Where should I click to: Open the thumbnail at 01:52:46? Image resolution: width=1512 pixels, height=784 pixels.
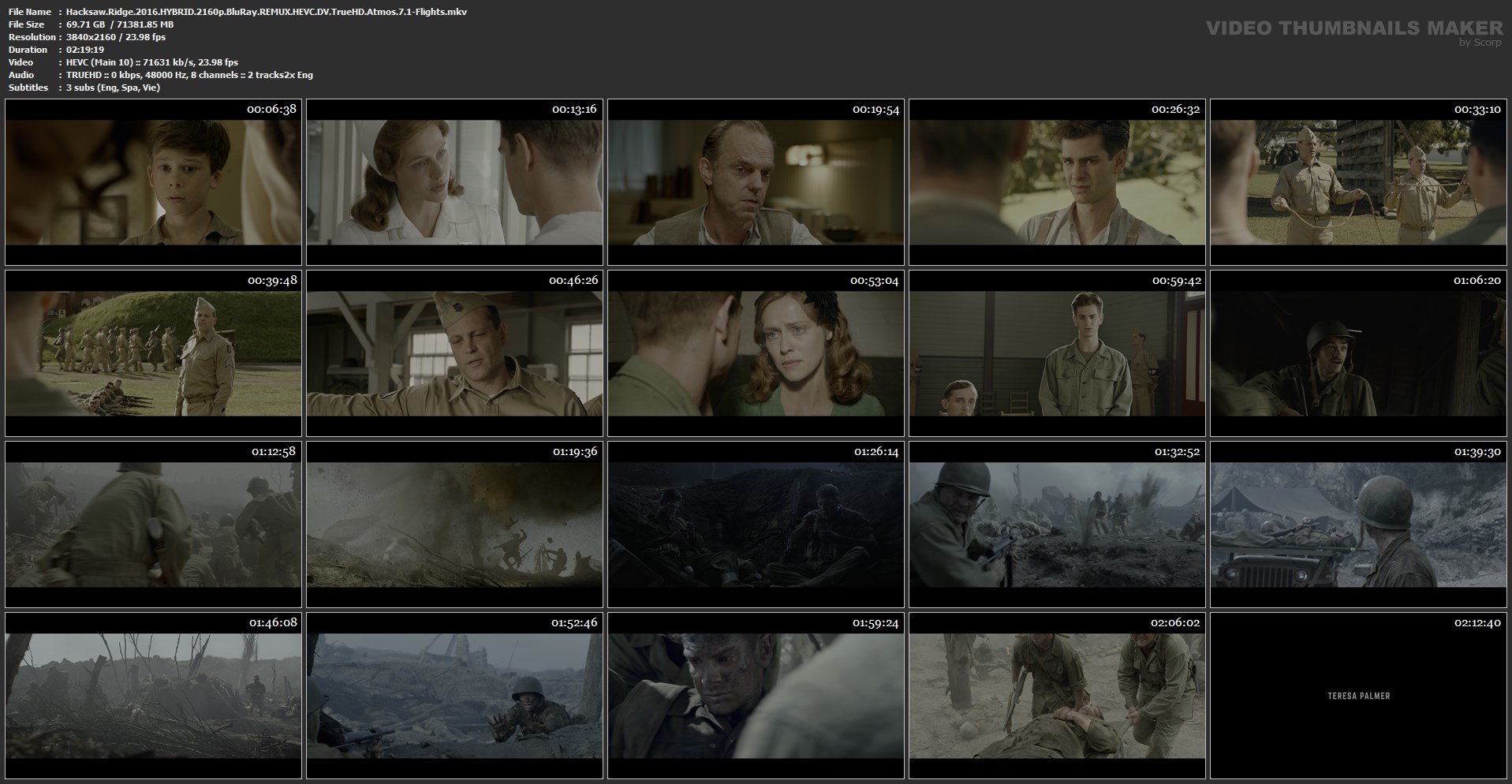(x=454, y=696)
